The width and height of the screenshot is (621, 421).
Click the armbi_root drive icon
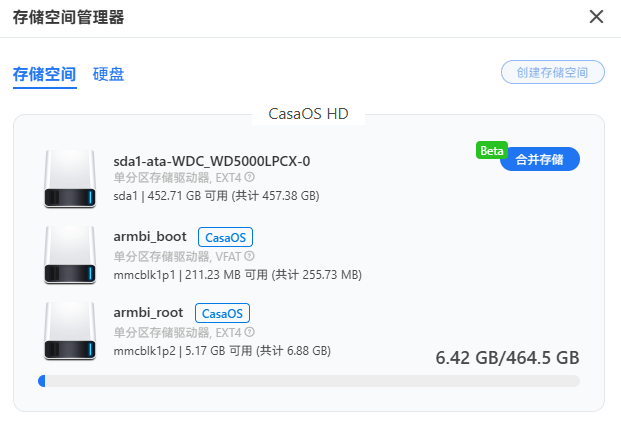click(70, 330)
